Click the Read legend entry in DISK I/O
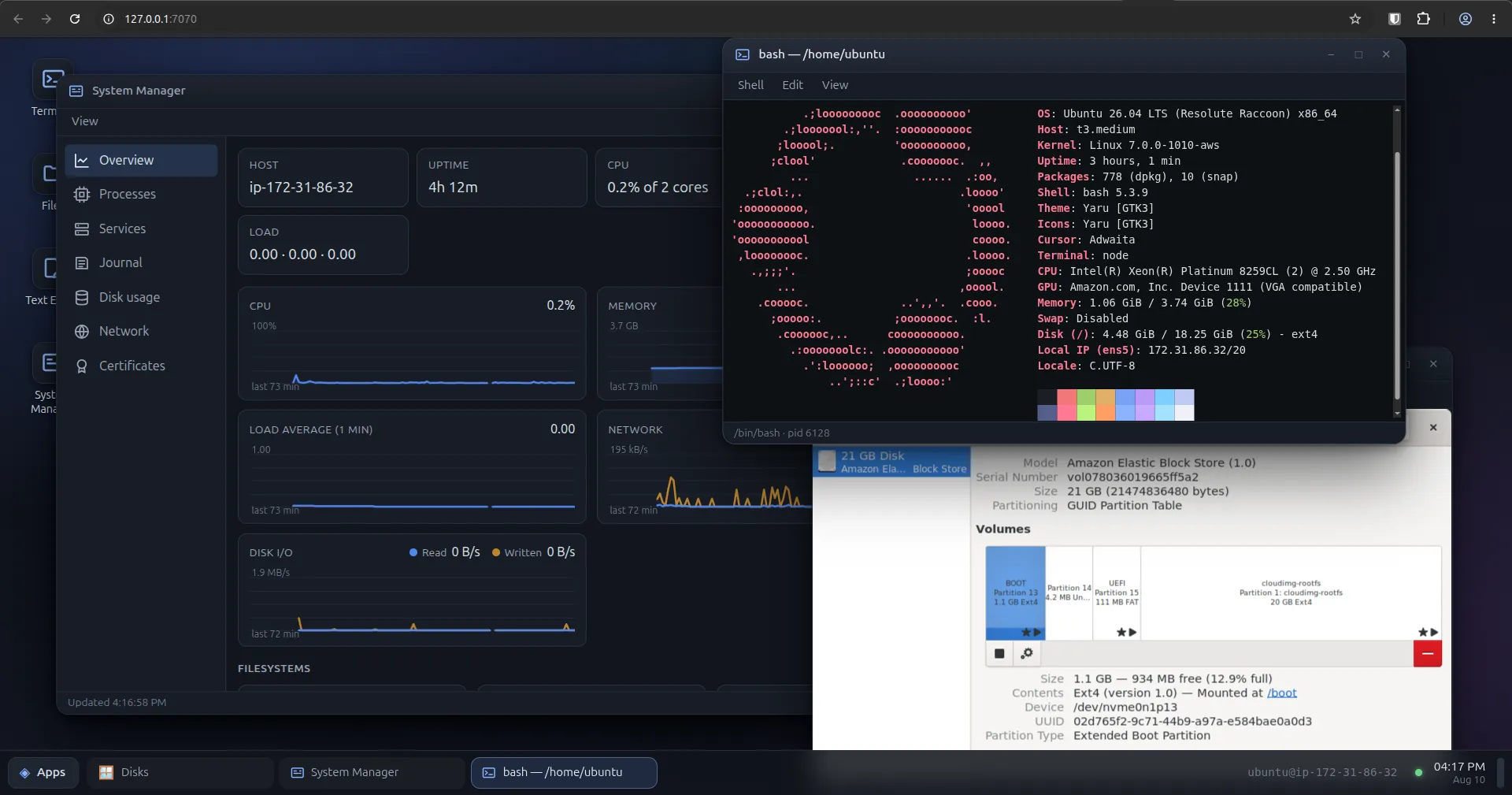The height and width of the screenshot is (795, 1512). tap(445, 552)
